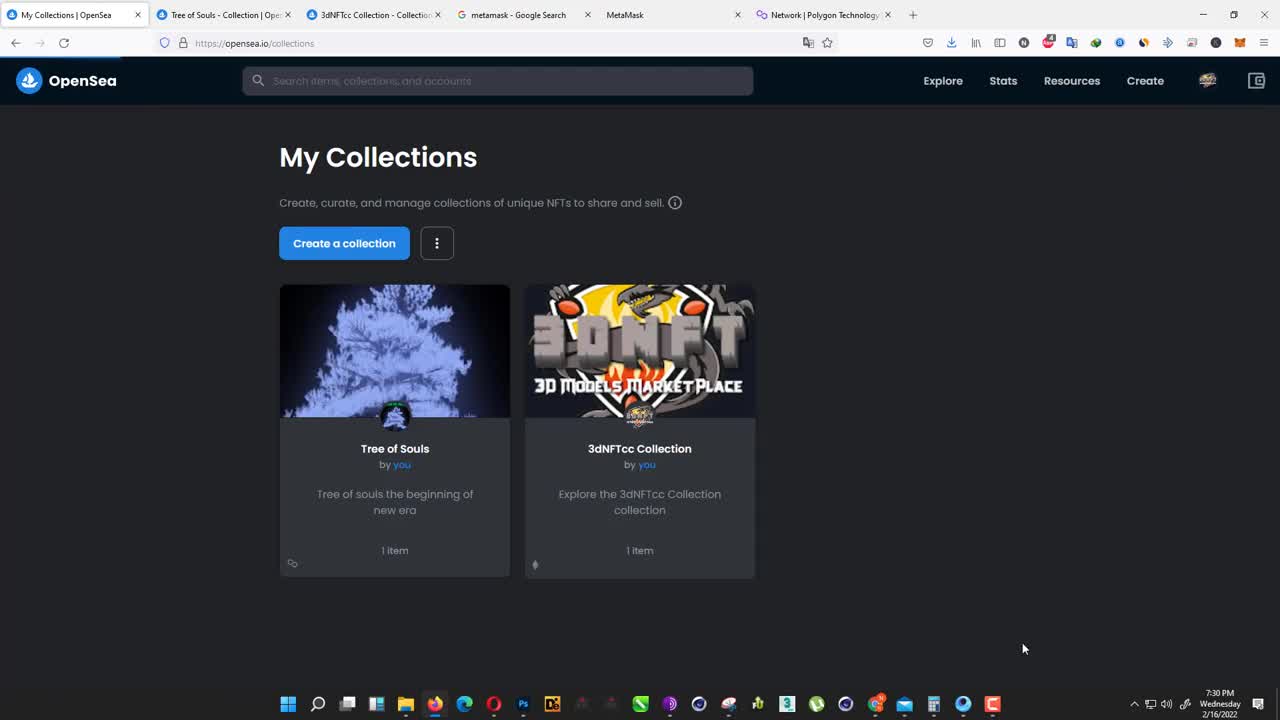Bookmark this page with the star
Image resolution: width=1280 pixels, height=720 pixels.
tap(827, 43)
